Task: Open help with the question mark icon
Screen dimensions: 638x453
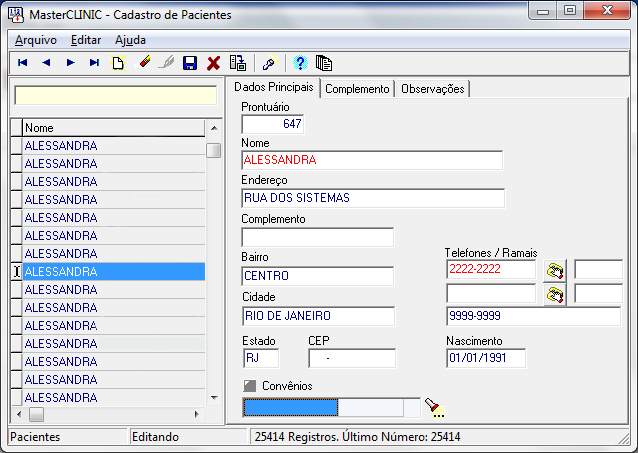Action: (300, 63)
